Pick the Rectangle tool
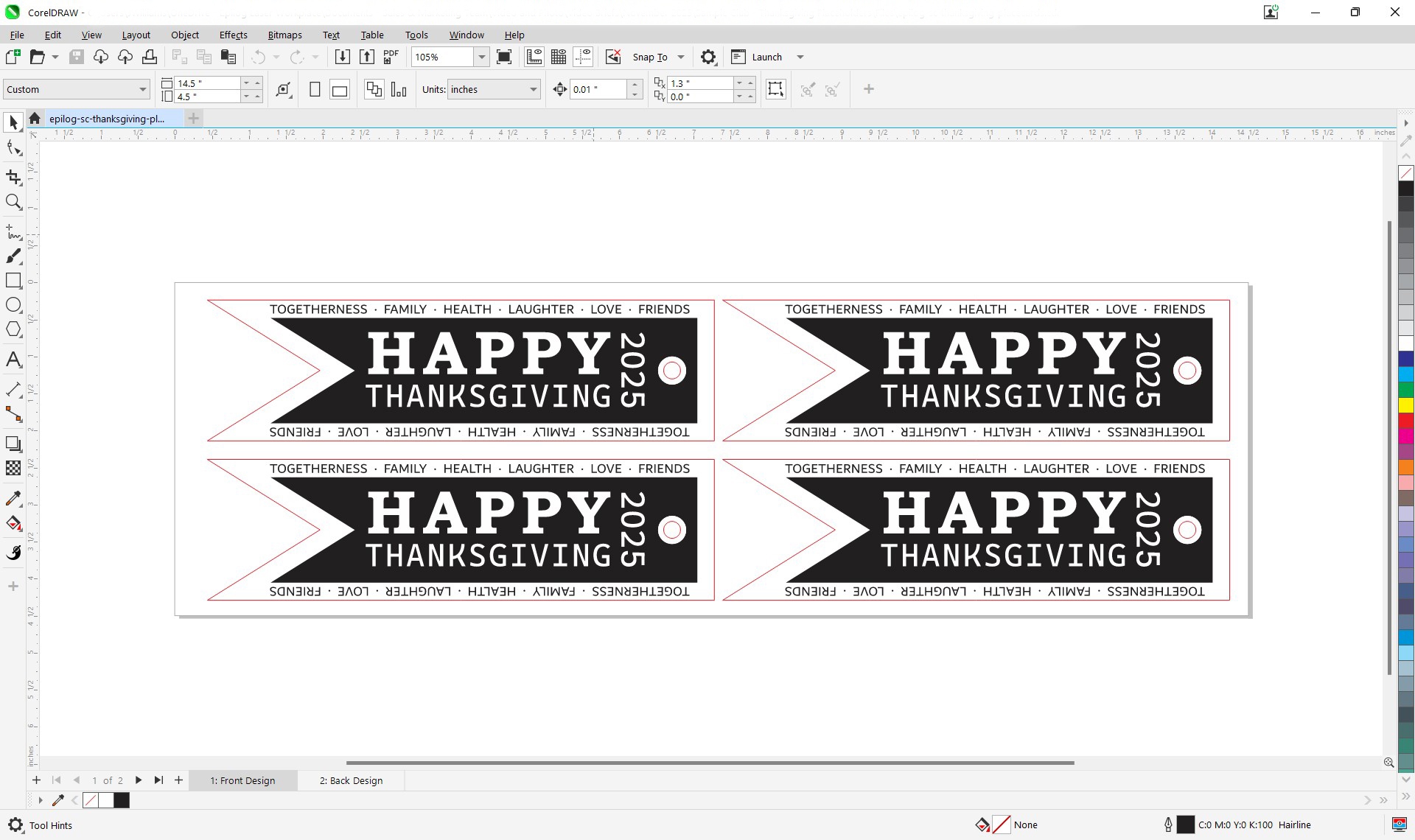This screenshot has height=840, width=1415. [x=13, y=281]
